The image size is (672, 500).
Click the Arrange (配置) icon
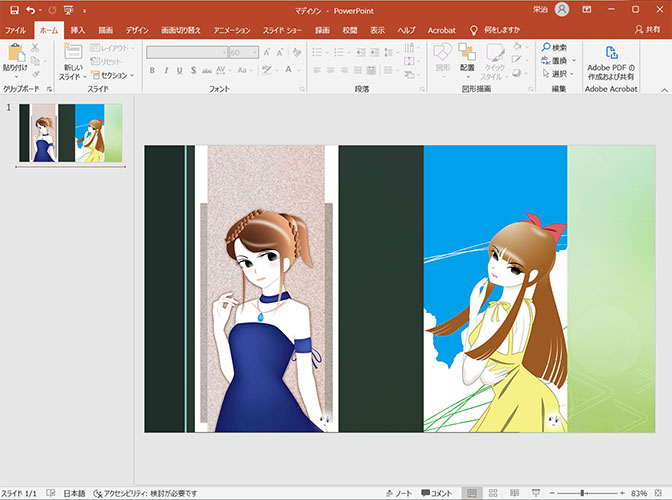pos(467,51)
